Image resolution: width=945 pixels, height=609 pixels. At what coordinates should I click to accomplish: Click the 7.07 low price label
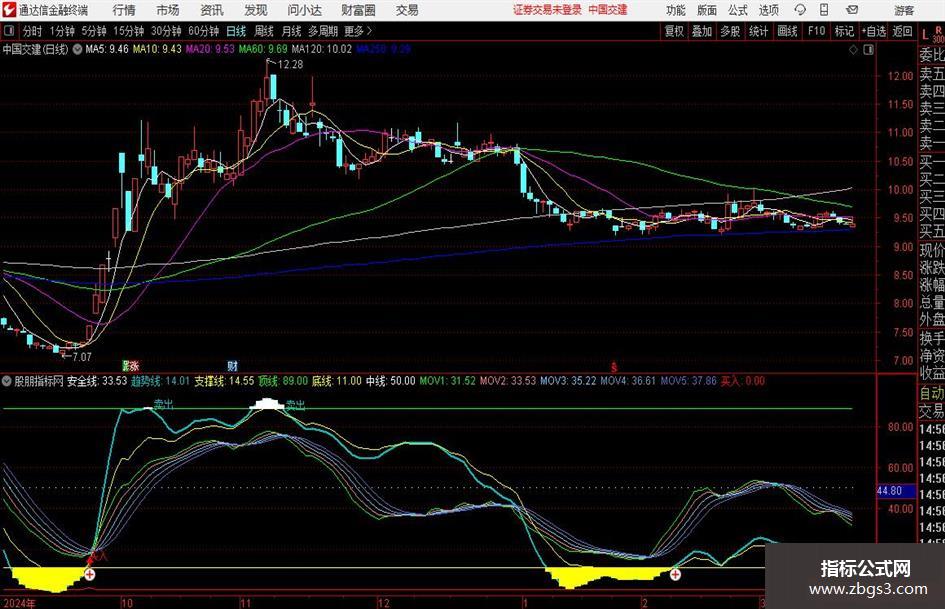click(x=82, y=357)
